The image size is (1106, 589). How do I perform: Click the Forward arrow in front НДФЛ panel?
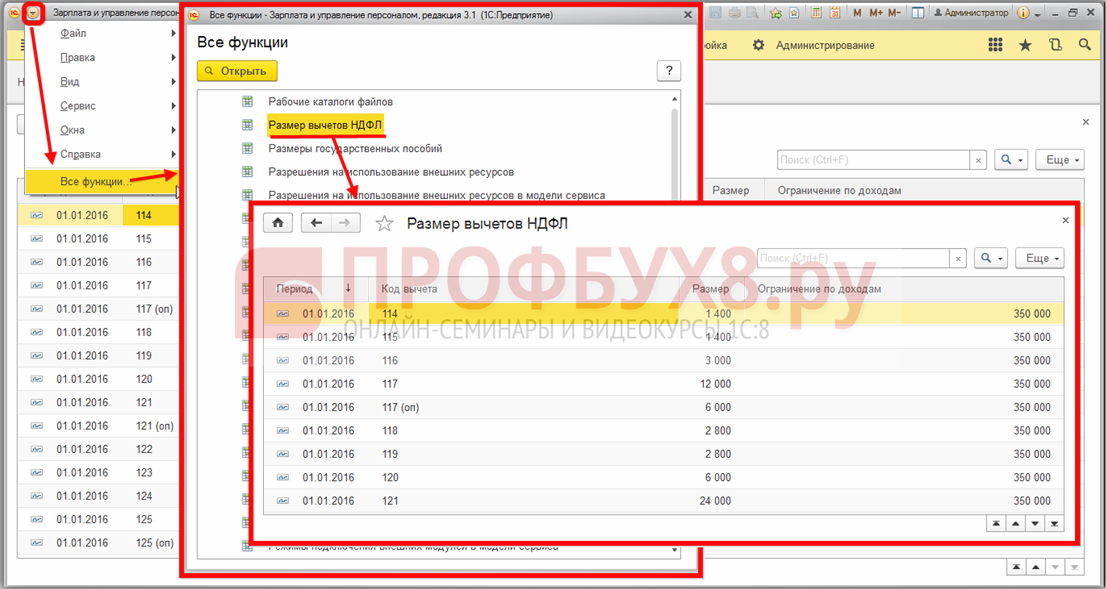(x=346, y=223)
